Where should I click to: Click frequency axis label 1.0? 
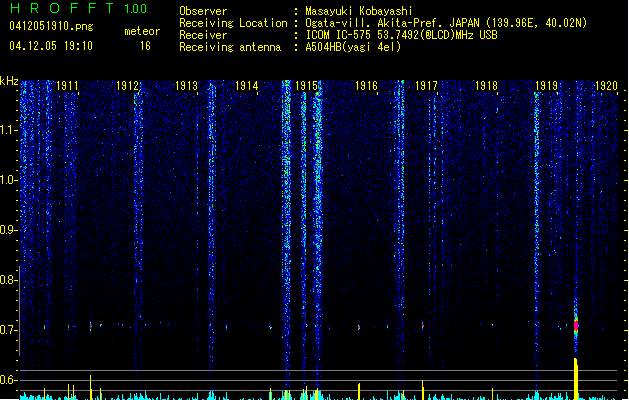tap(8, 180)
